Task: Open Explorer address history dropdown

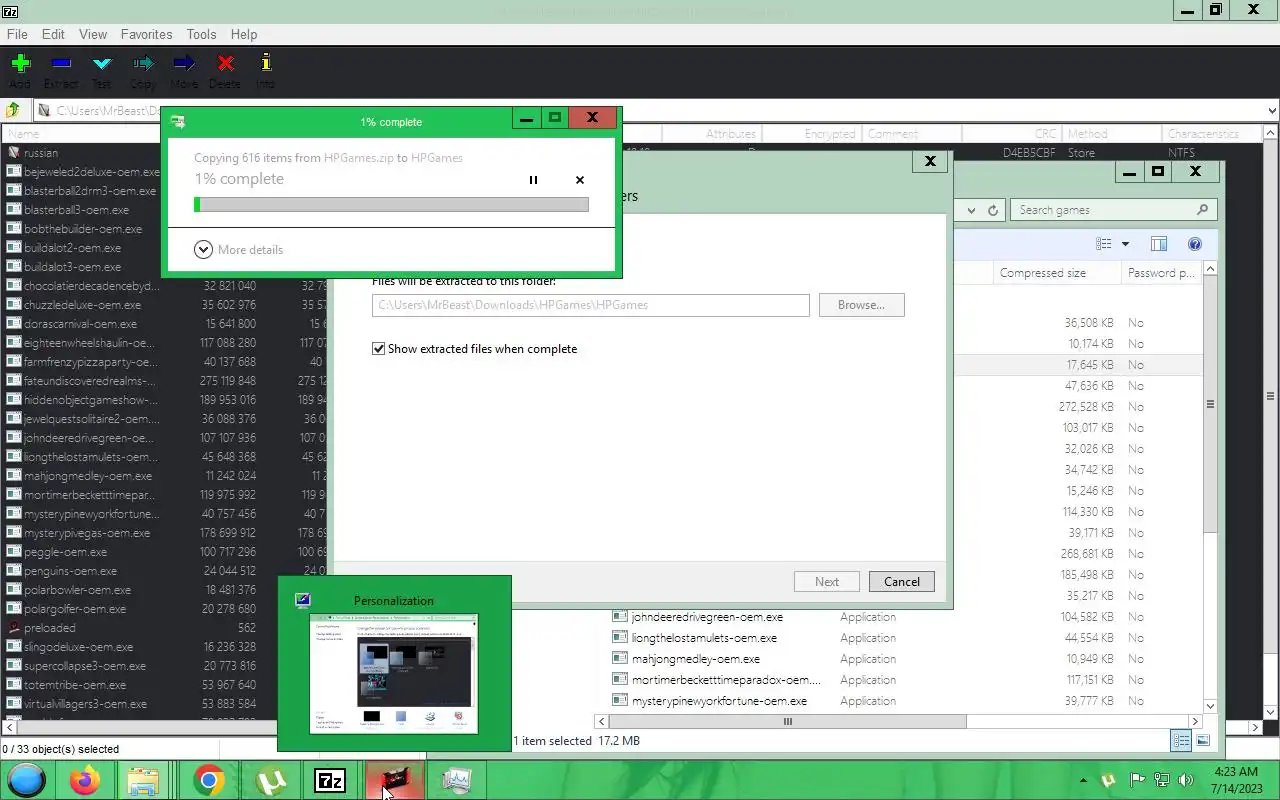Action: click(x=971, y=210)
